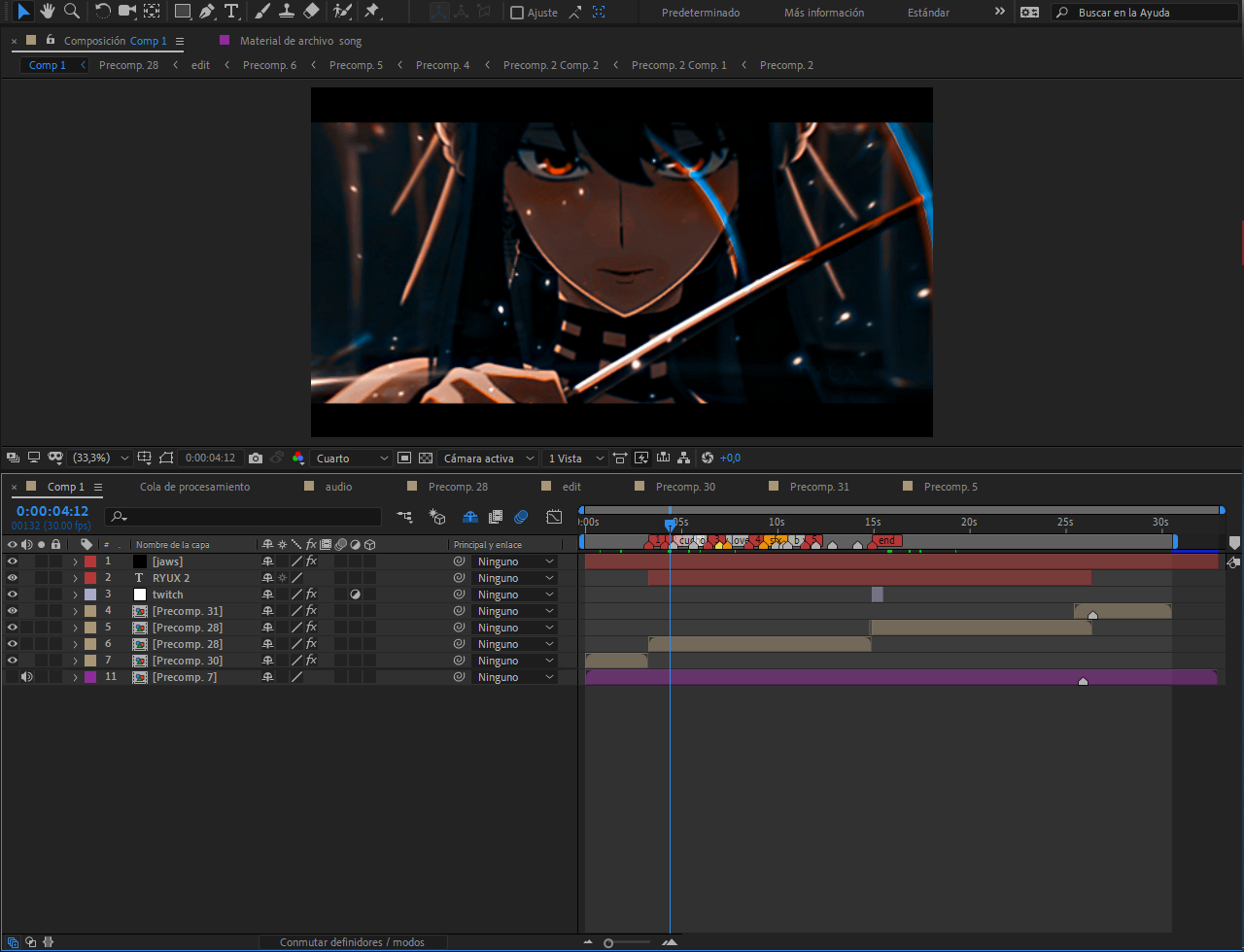Click the Buscar en la Ayuda search field
The height and width of the screenshot is (952, 1244).
[1144, 13]
